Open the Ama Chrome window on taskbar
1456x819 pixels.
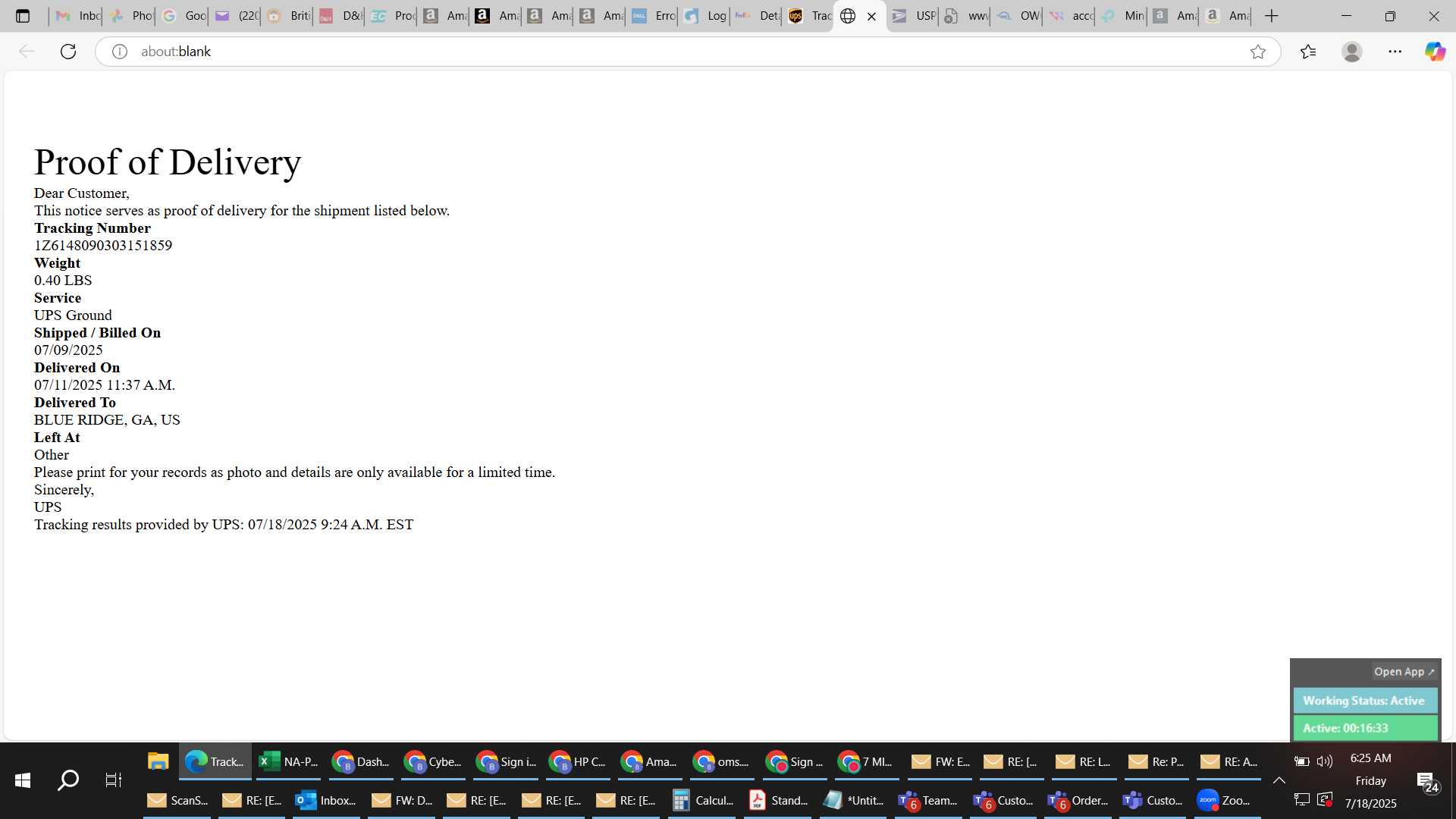point(650,761)
